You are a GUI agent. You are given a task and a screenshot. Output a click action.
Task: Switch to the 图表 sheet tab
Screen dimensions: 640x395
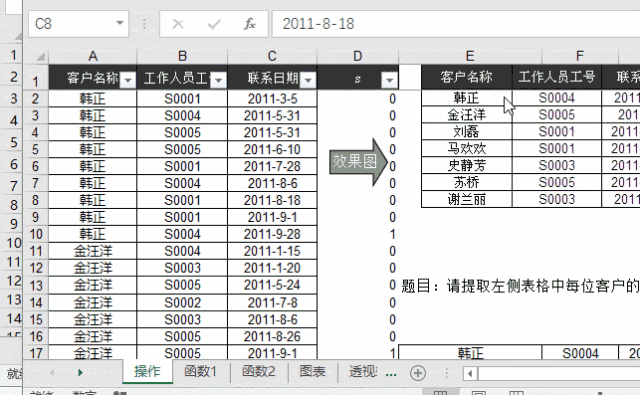312,371
